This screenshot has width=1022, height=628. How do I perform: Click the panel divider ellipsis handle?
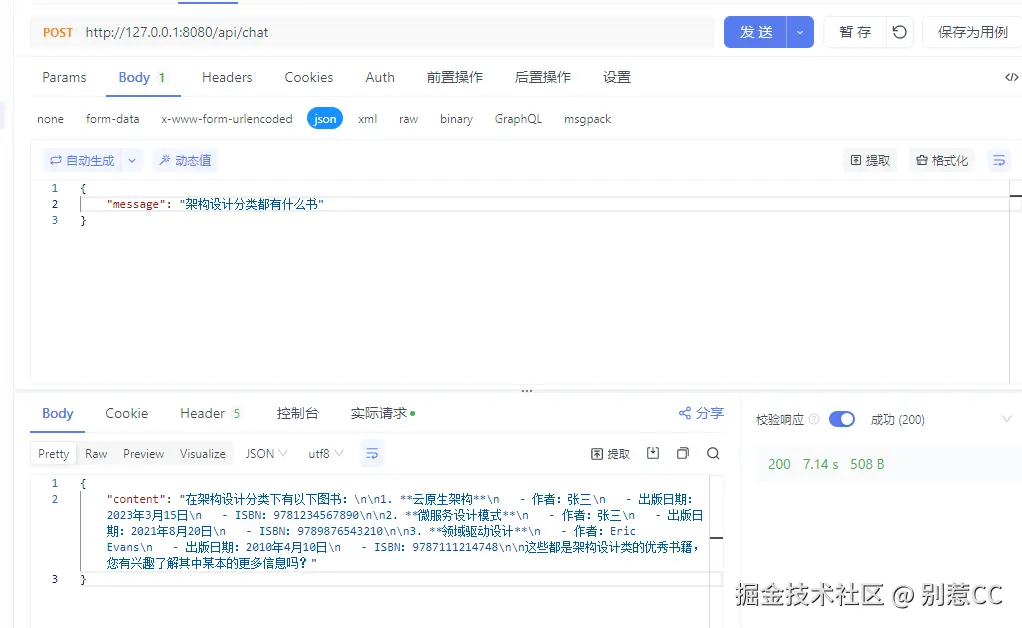tap(527, 391)
